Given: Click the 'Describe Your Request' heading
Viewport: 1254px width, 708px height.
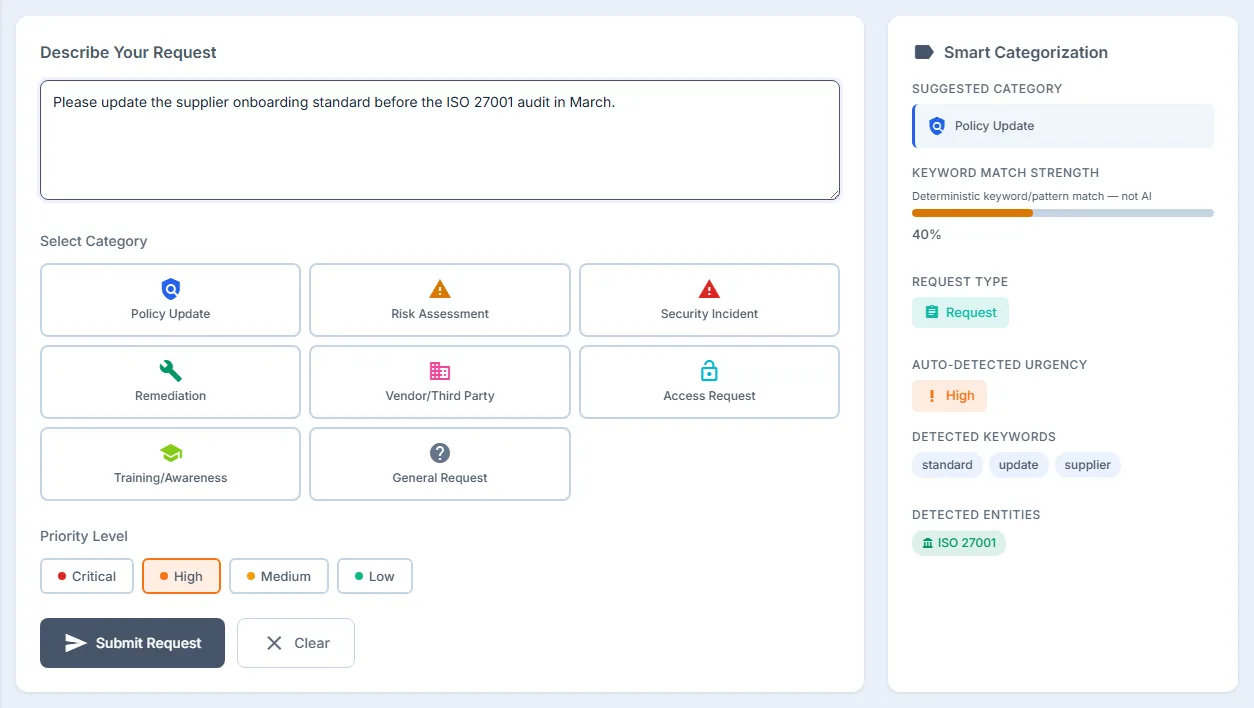Looking at the screenshot, I should click(x=128, y=52).
